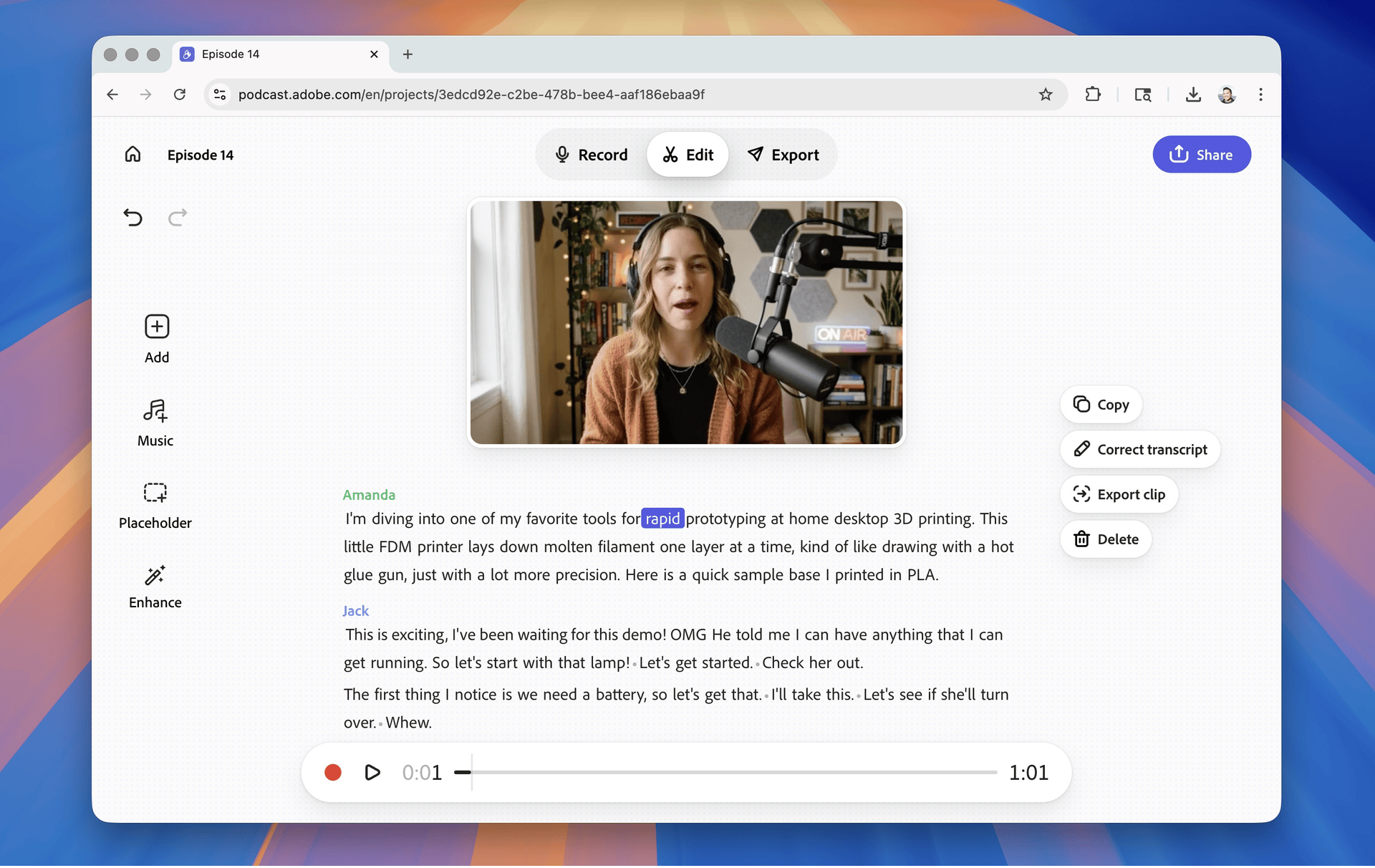Open the Music tool
Viewport: 1375px width, 868px height.
(155, 423)
